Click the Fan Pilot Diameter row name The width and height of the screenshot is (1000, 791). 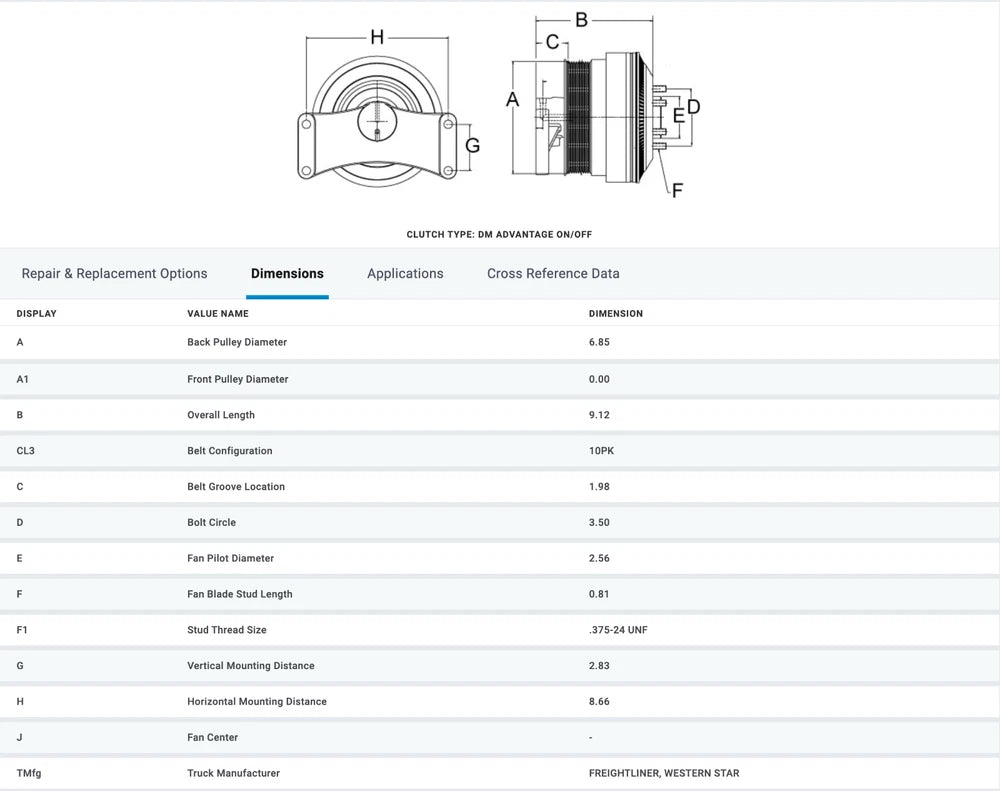230,558
